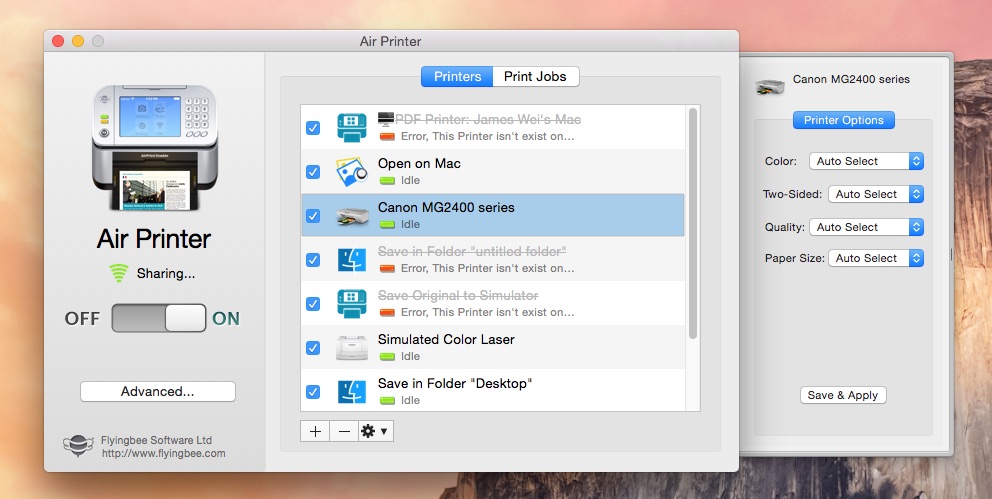Screen dimensions: 992x499
Task: Toggle the sharing OFF/ON switch
Action: [159, 318]
